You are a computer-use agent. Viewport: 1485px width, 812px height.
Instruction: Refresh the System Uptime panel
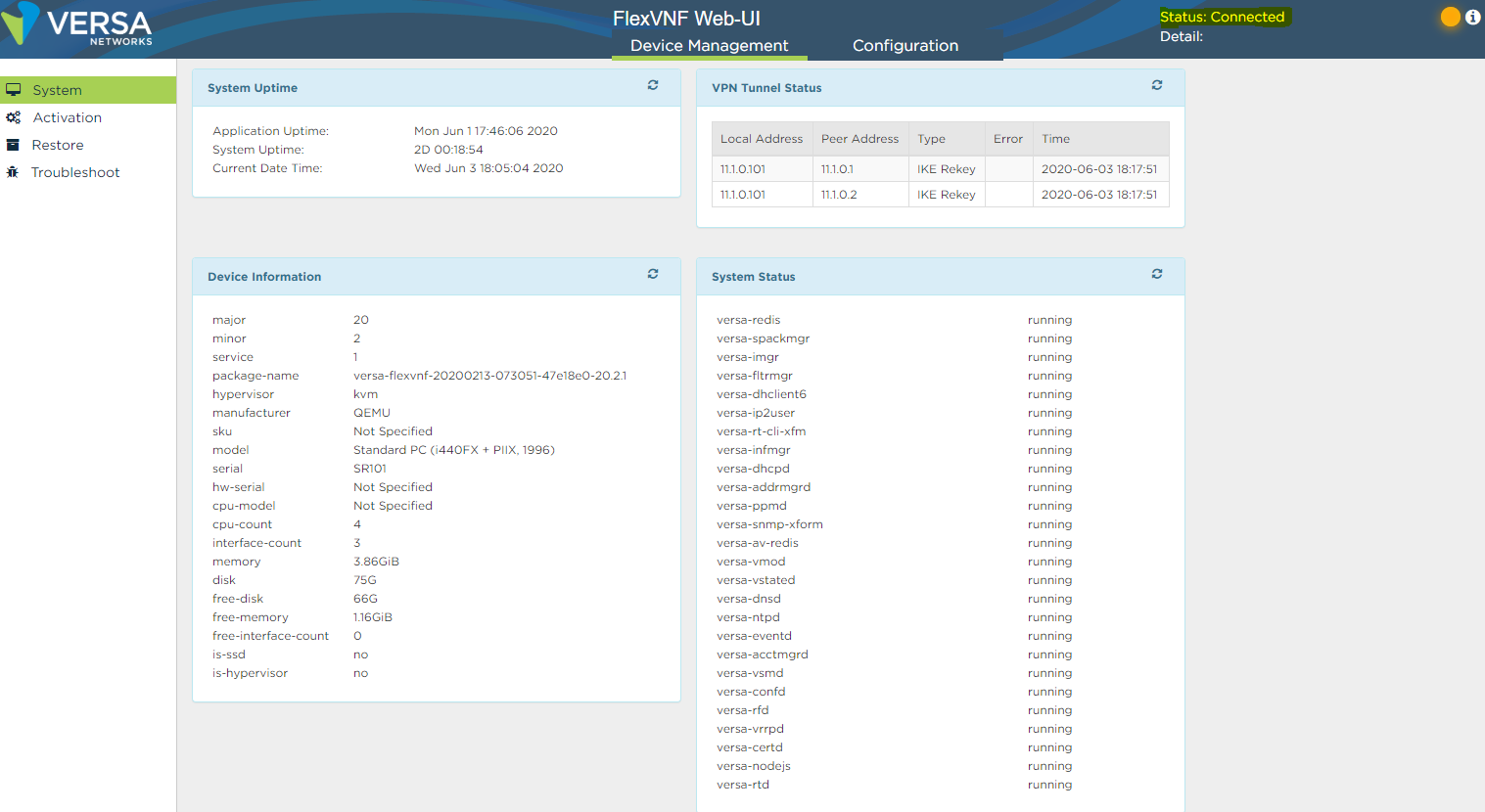click(653, 86)
